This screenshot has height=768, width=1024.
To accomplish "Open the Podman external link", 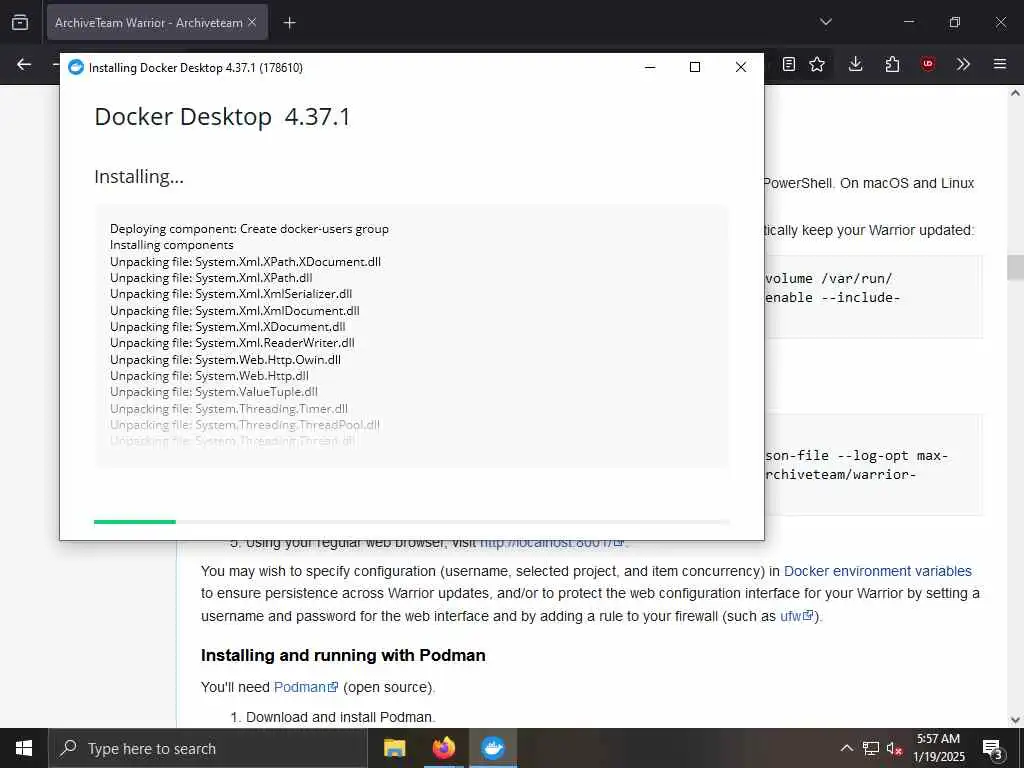I will [x=306, y=687].
